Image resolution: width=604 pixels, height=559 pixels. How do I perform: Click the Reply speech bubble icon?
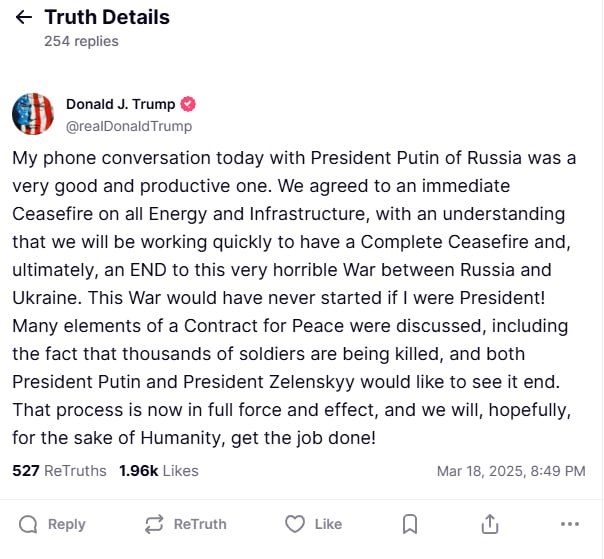click(28, 524)
